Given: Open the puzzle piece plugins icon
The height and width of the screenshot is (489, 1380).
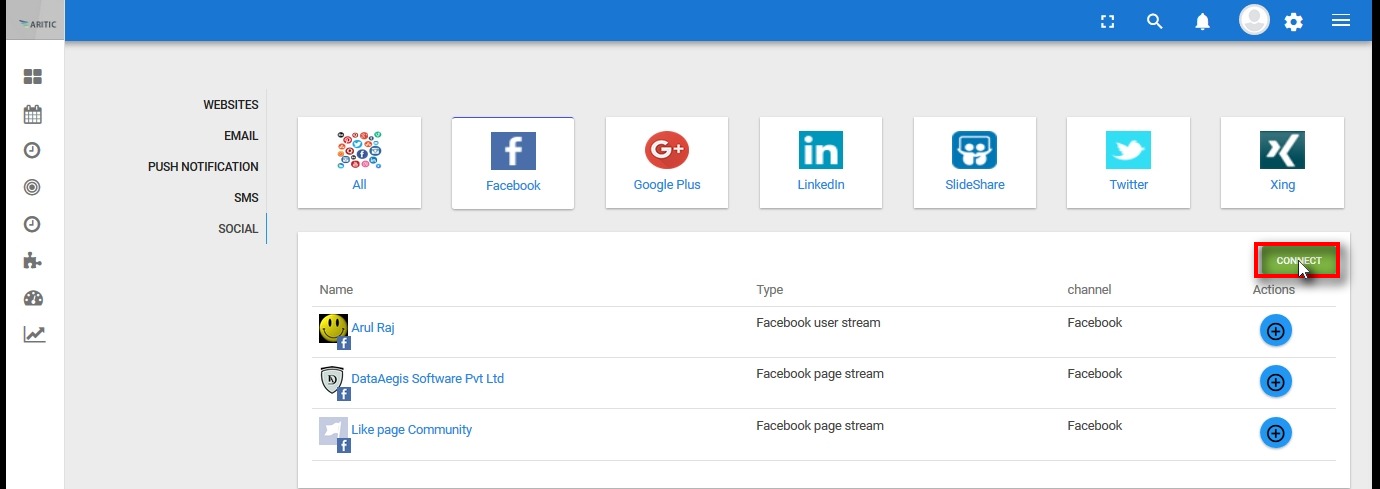Looking at the screenshot, I should coord(33,261).
